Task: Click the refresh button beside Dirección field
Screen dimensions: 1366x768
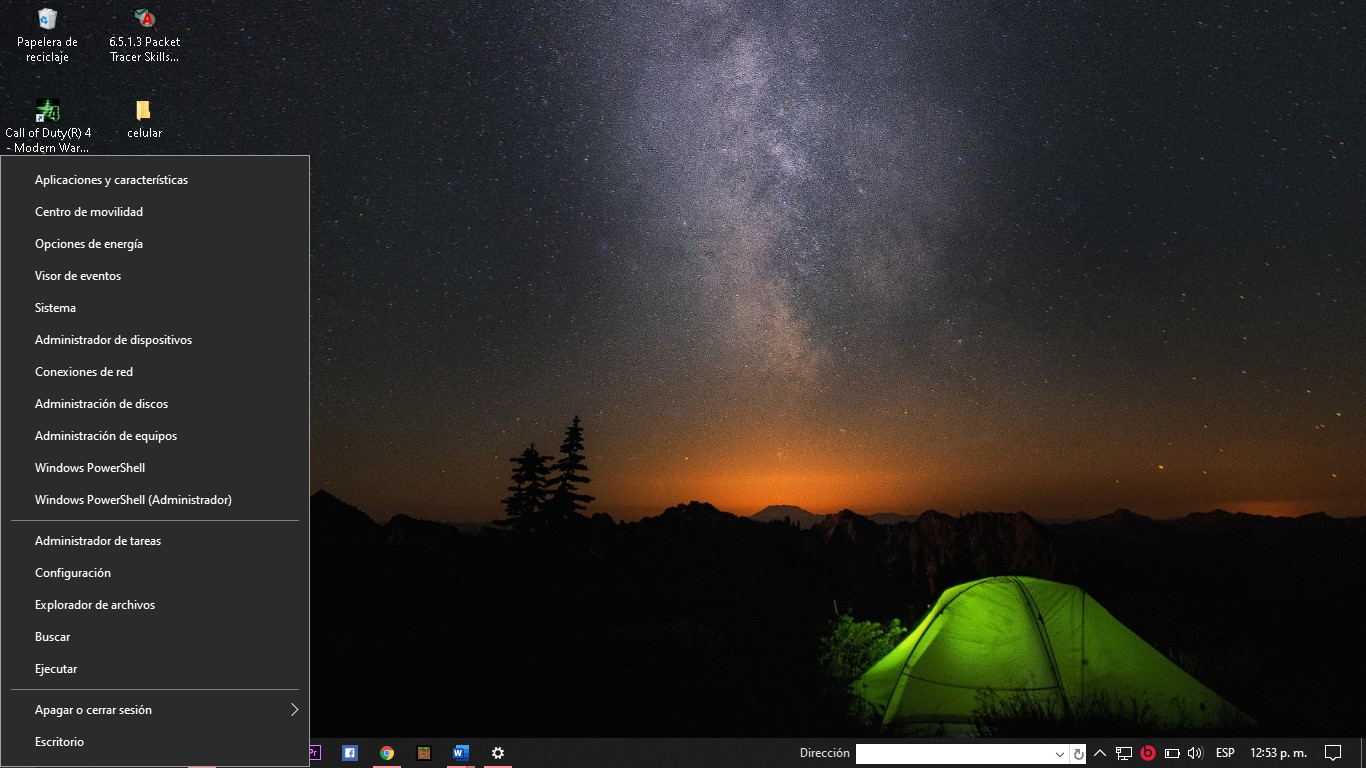Action: click(1078, 754)
